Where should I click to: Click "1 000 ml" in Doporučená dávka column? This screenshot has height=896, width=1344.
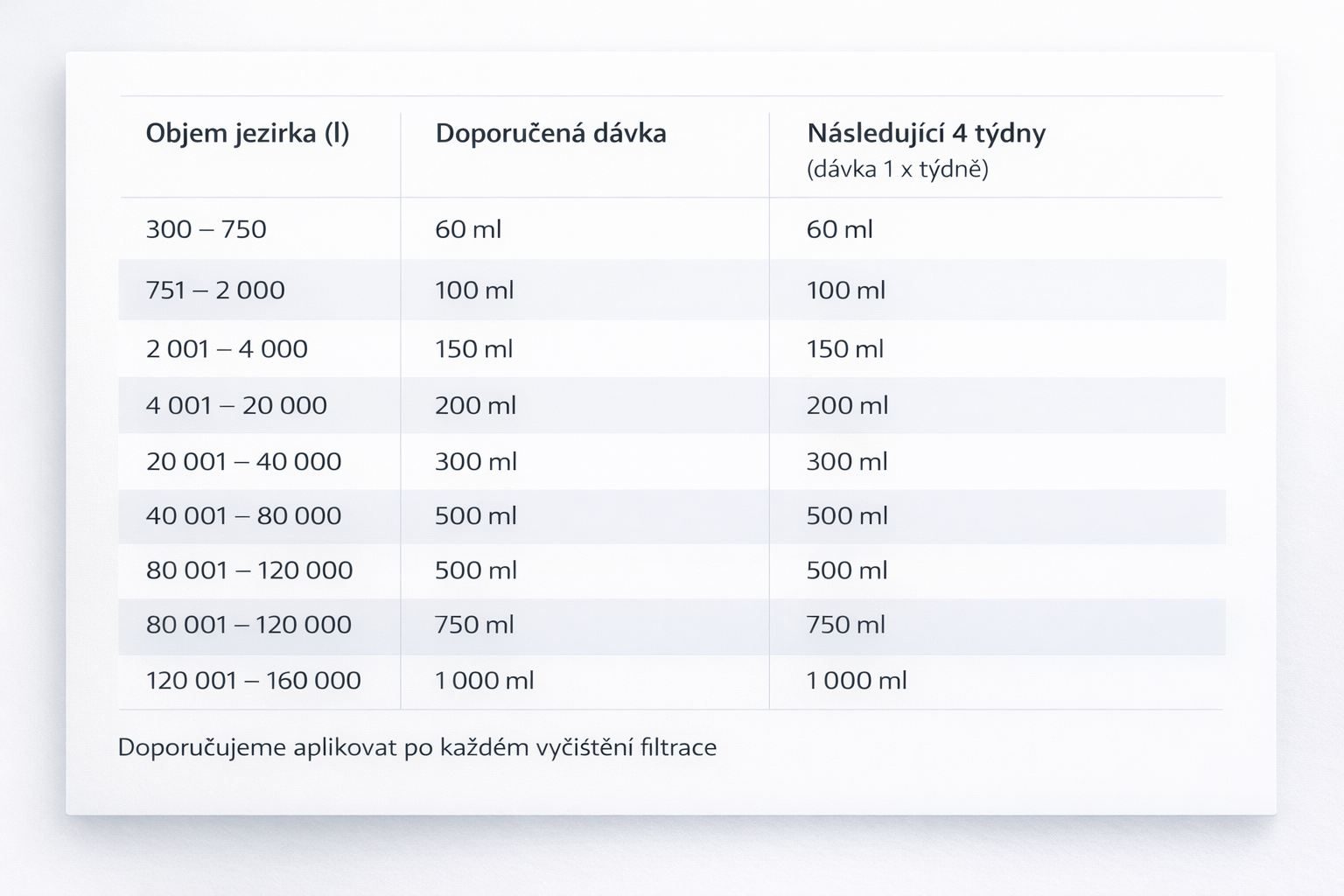coord(484,680)
